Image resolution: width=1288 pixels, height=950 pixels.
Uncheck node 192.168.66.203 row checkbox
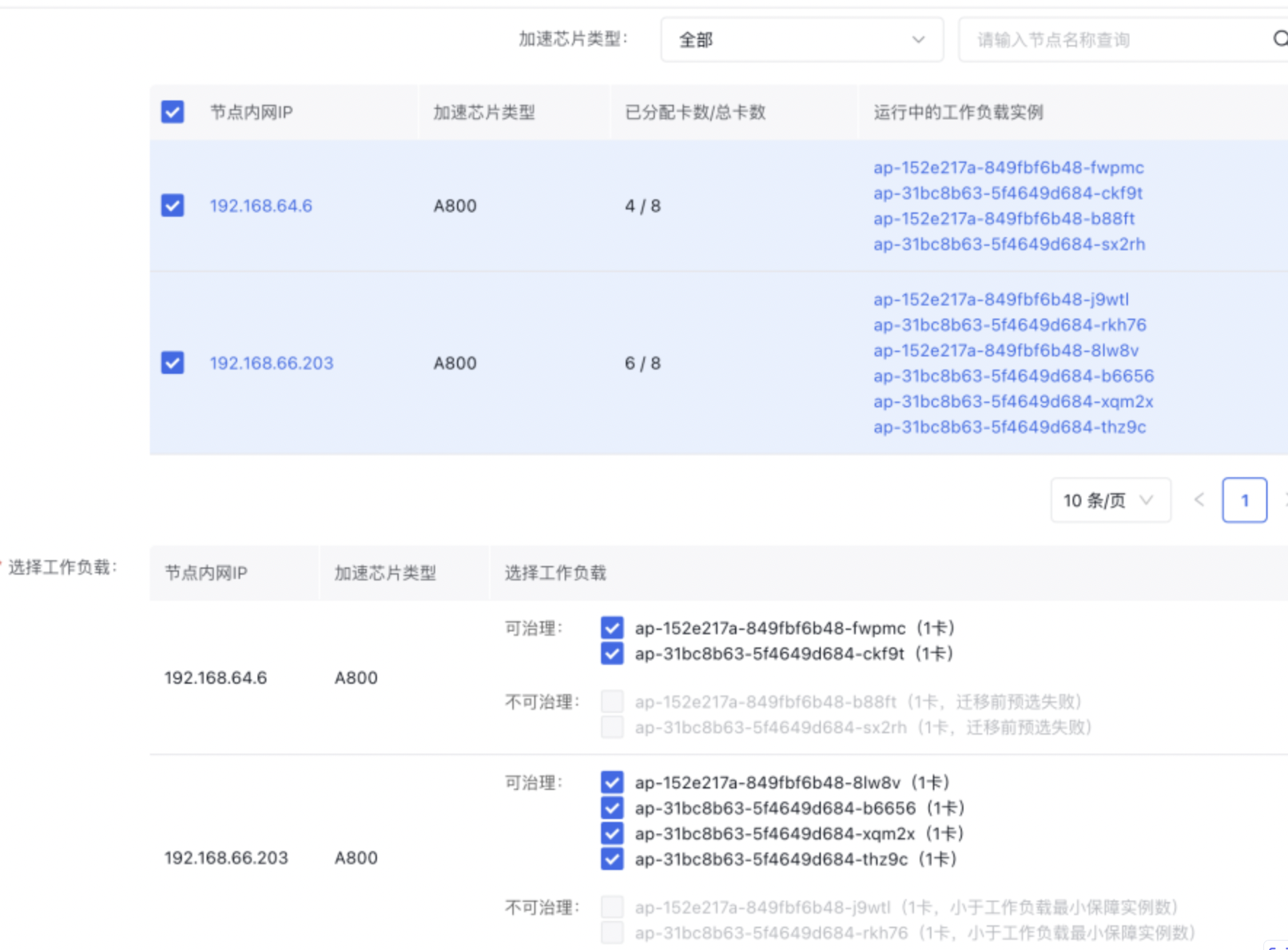point(172,363)
